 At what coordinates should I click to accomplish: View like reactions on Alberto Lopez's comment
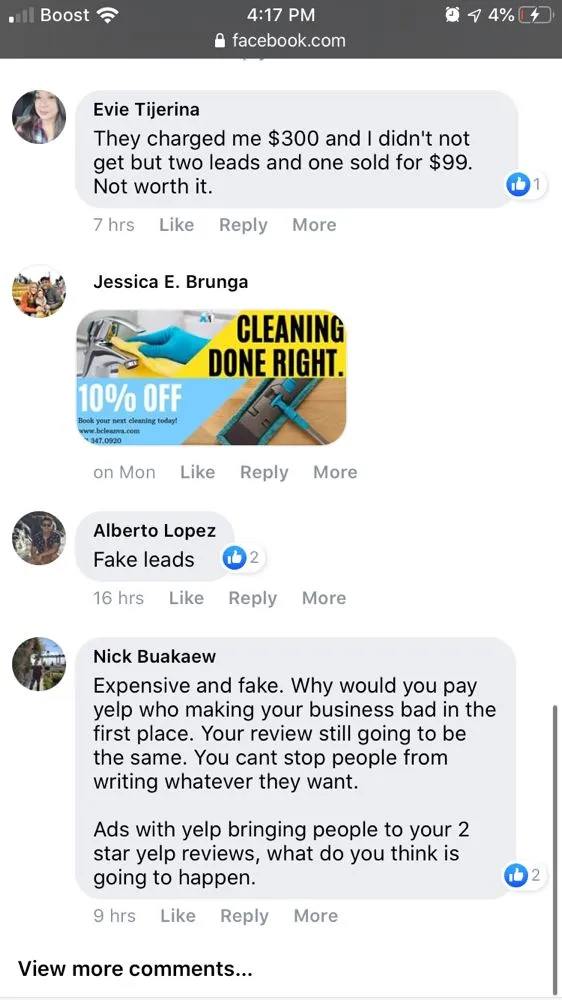click(x=243, y=558)
